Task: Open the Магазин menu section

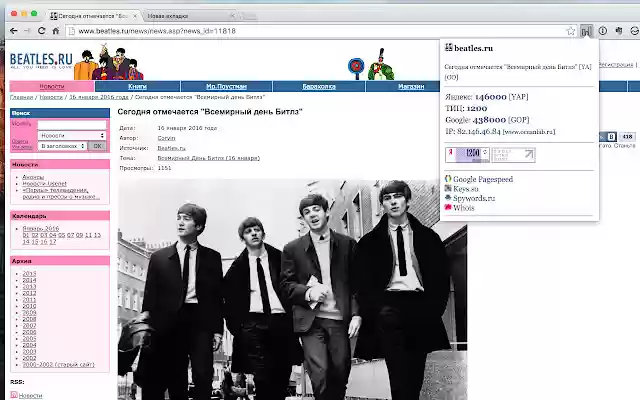Action: click(x=411, y=86)
